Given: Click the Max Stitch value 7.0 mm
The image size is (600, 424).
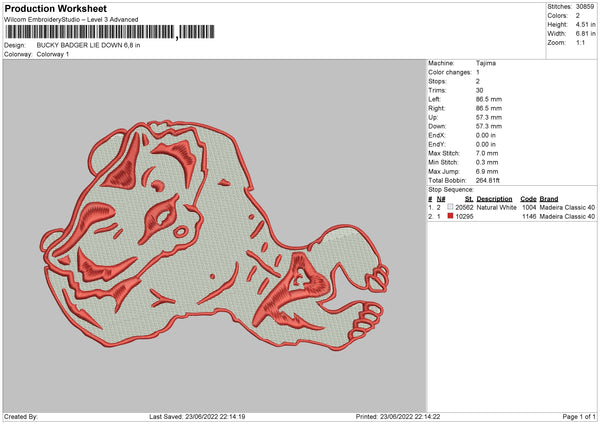Looking at the screenshot, I should point(487,153).
